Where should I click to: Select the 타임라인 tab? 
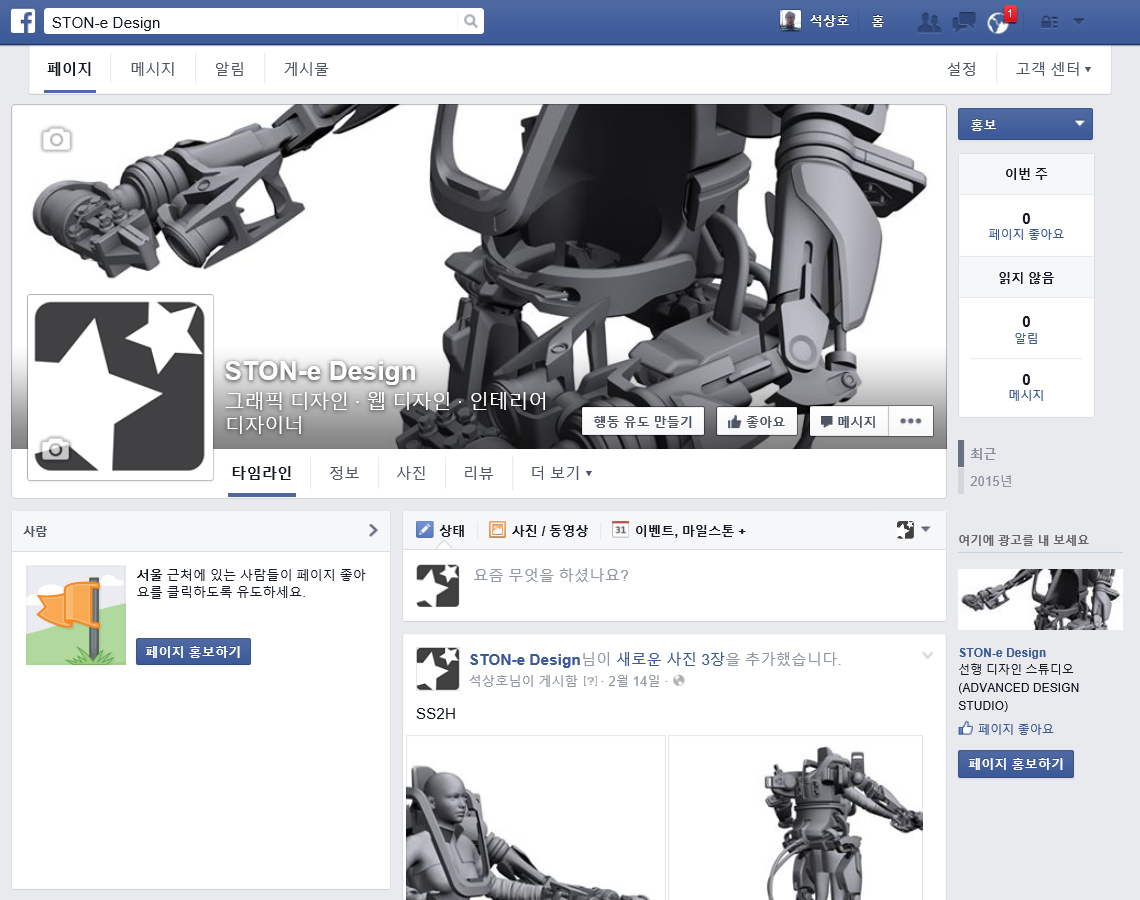(x=262, y=473)
